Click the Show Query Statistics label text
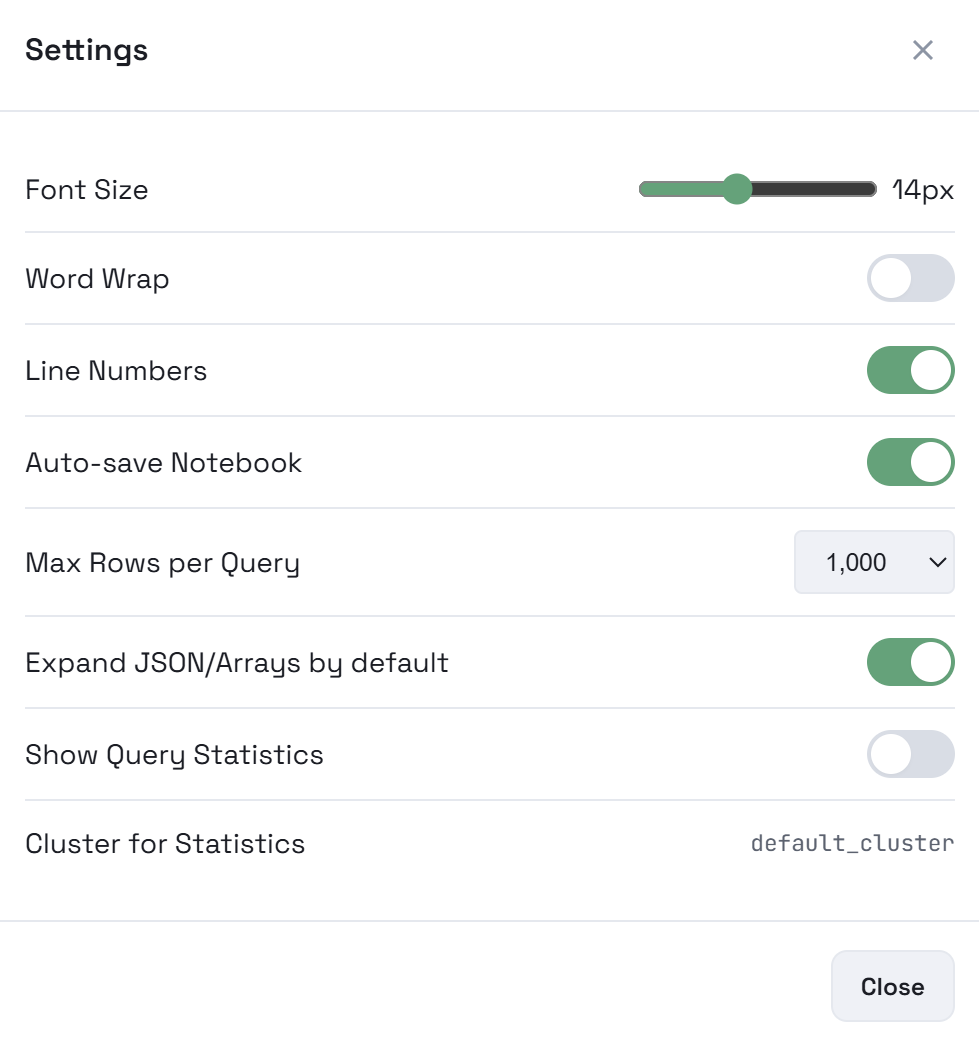979x1041 pixels. pos(174,755)
